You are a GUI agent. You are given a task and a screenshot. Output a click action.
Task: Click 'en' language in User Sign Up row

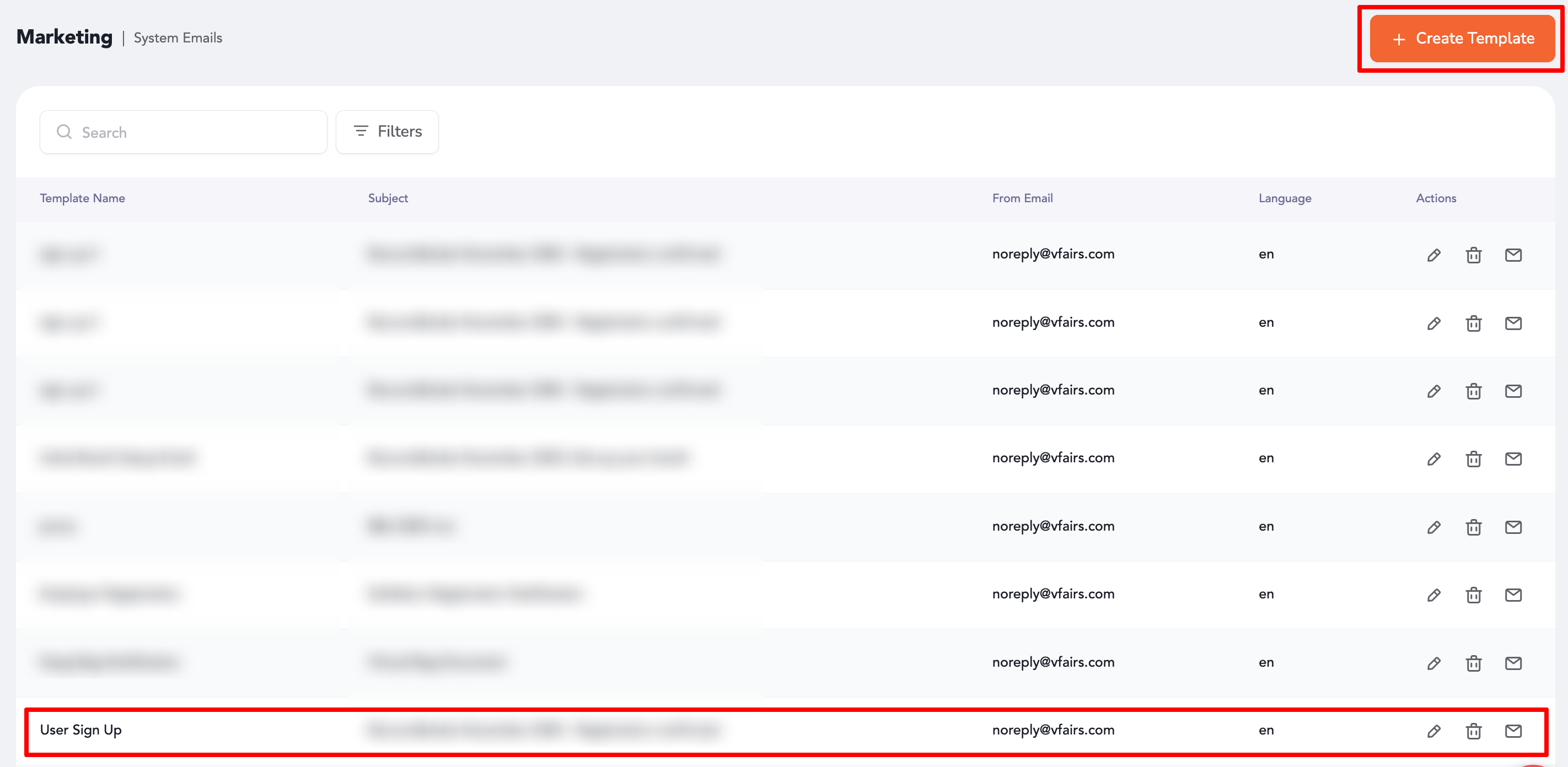[1266, 730]
